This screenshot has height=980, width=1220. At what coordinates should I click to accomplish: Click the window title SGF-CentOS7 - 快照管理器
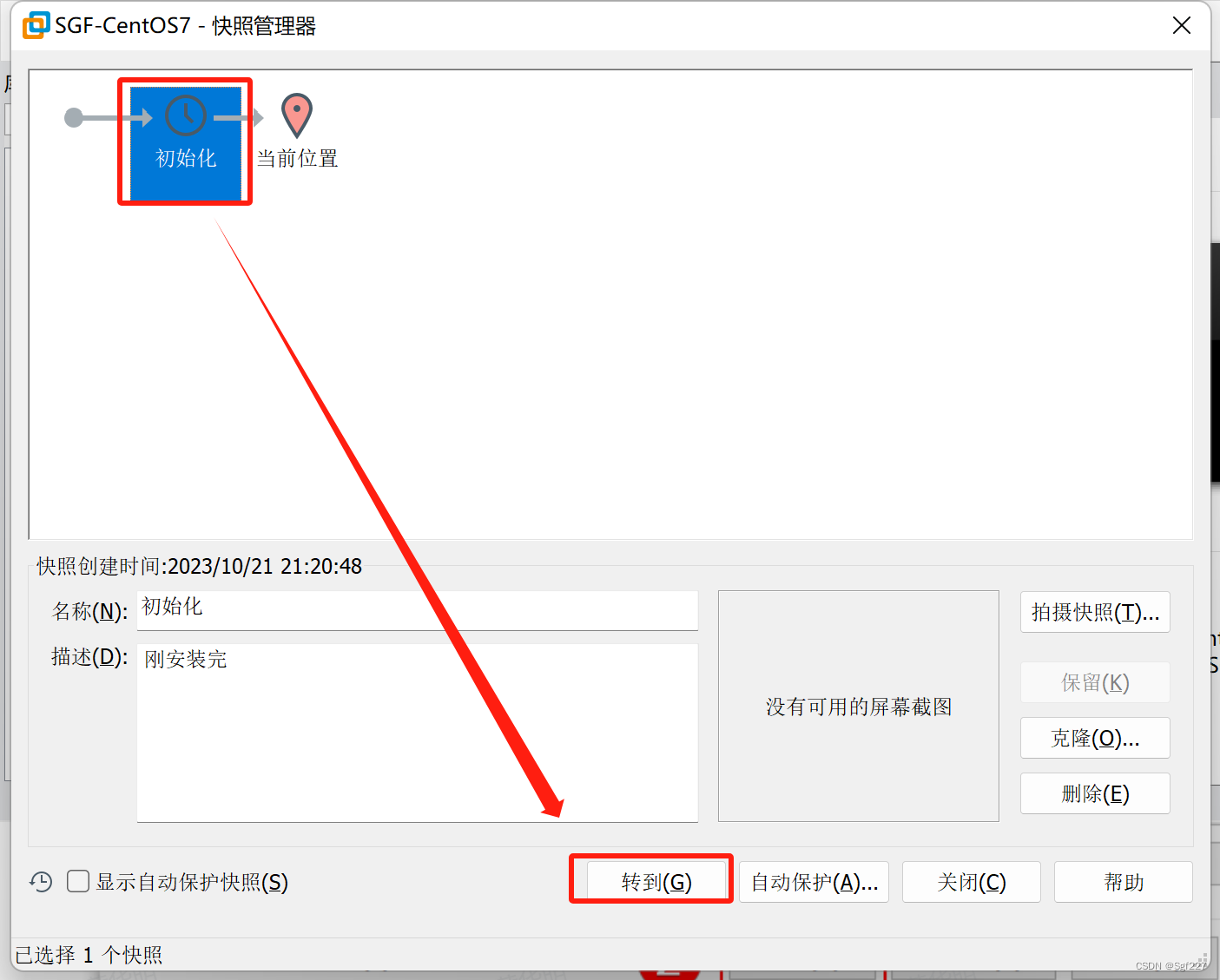point(185,25)
